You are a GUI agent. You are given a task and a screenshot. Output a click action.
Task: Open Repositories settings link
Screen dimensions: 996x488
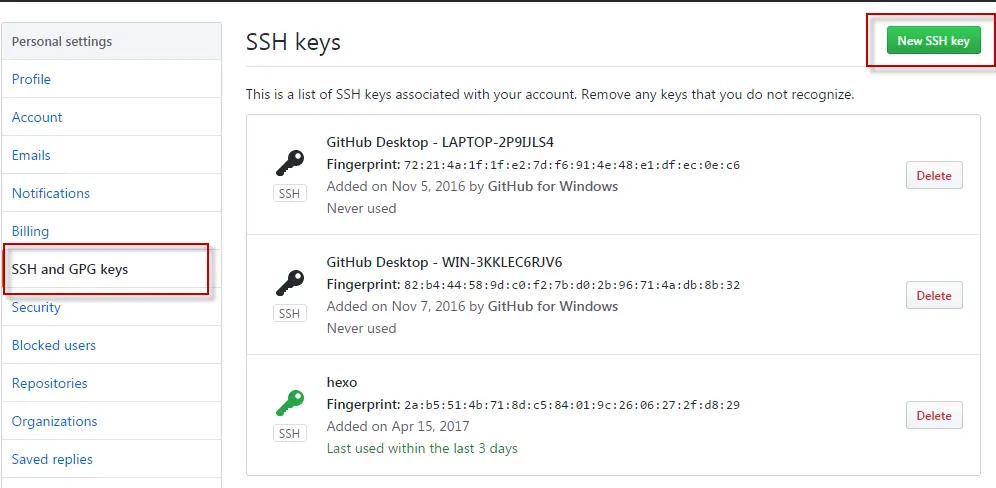point(50,383)
